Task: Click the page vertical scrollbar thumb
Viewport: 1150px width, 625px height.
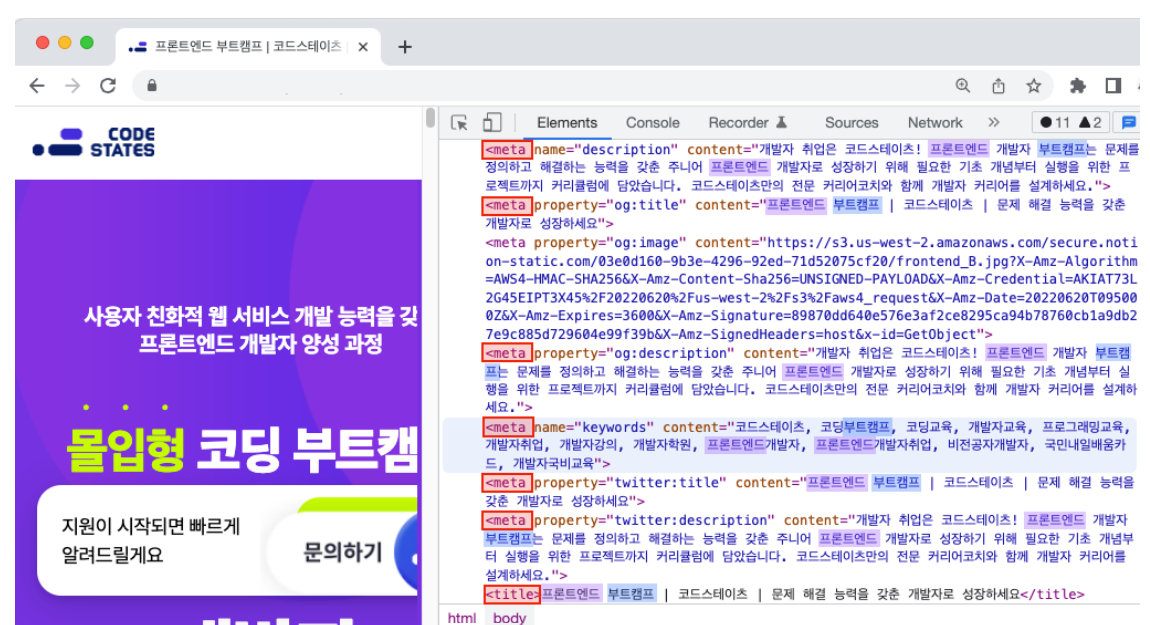Action: point(431,118)
